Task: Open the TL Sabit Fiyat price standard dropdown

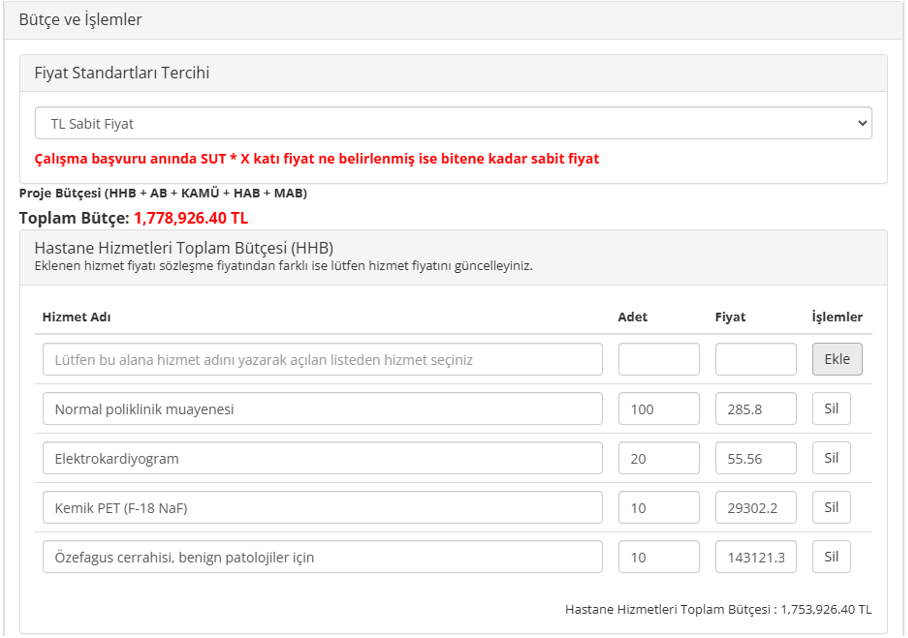Action: click(453, 124)
